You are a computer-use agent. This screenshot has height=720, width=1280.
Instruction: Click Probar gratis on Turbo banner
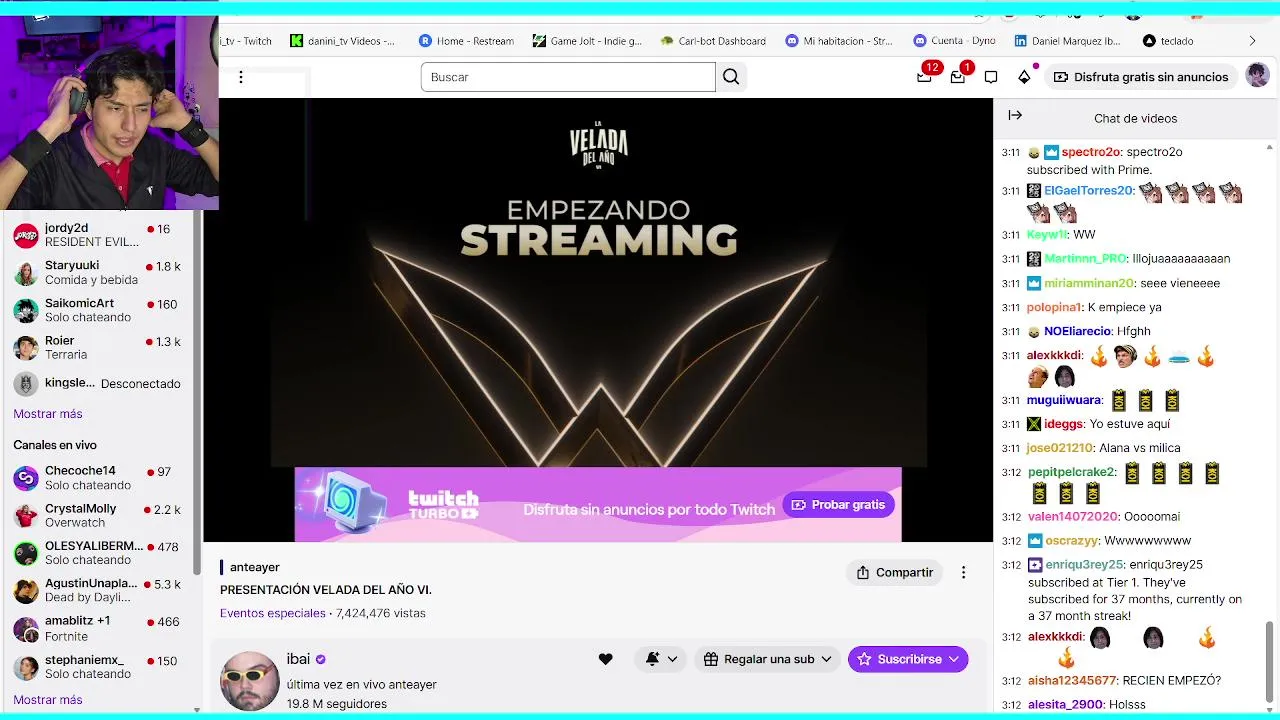click(838, 505)
